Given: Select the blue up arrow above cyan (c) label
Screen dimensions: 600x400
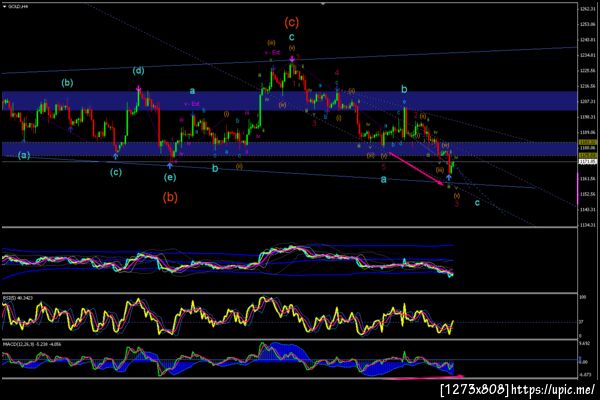Looking at the screenshot, I should tap(115, 156).
